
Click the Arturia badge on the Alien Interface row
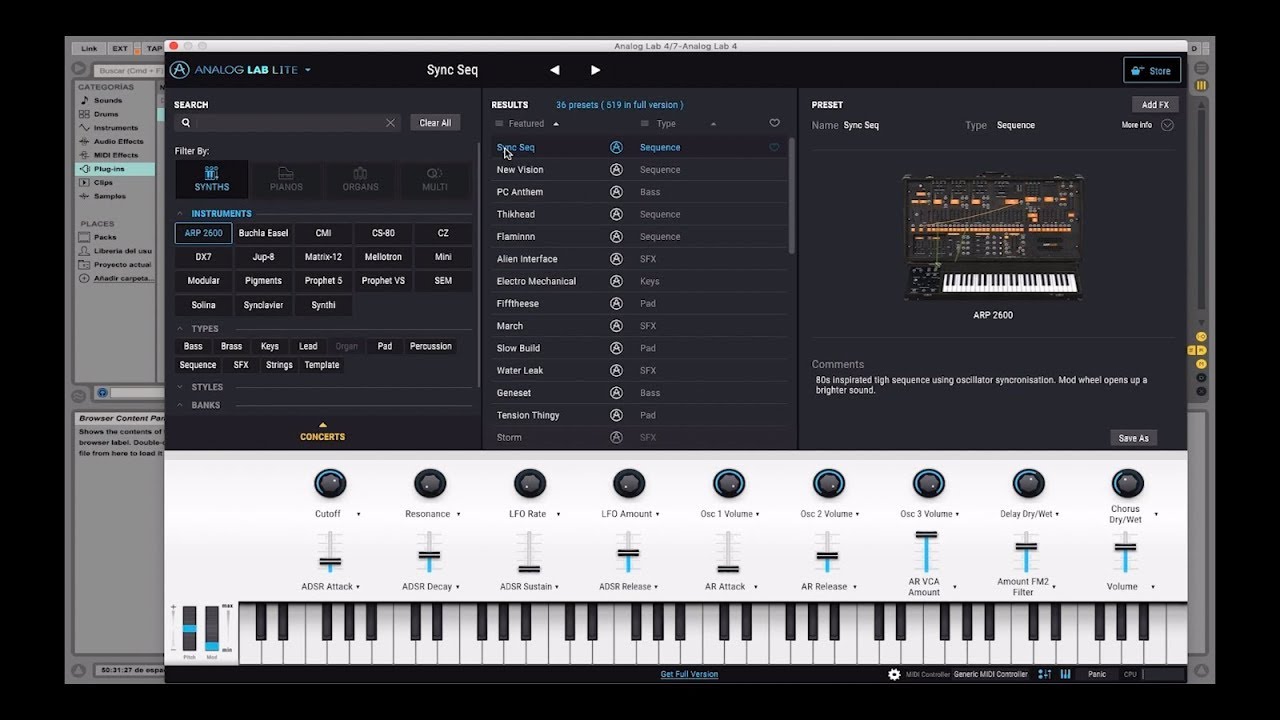[x=616, y=259]
